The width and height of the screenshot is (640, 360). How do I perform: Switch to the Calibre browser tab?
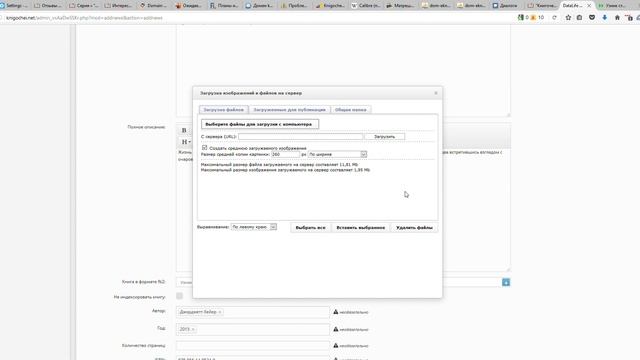pyautogui.click(x=366, y=6)
